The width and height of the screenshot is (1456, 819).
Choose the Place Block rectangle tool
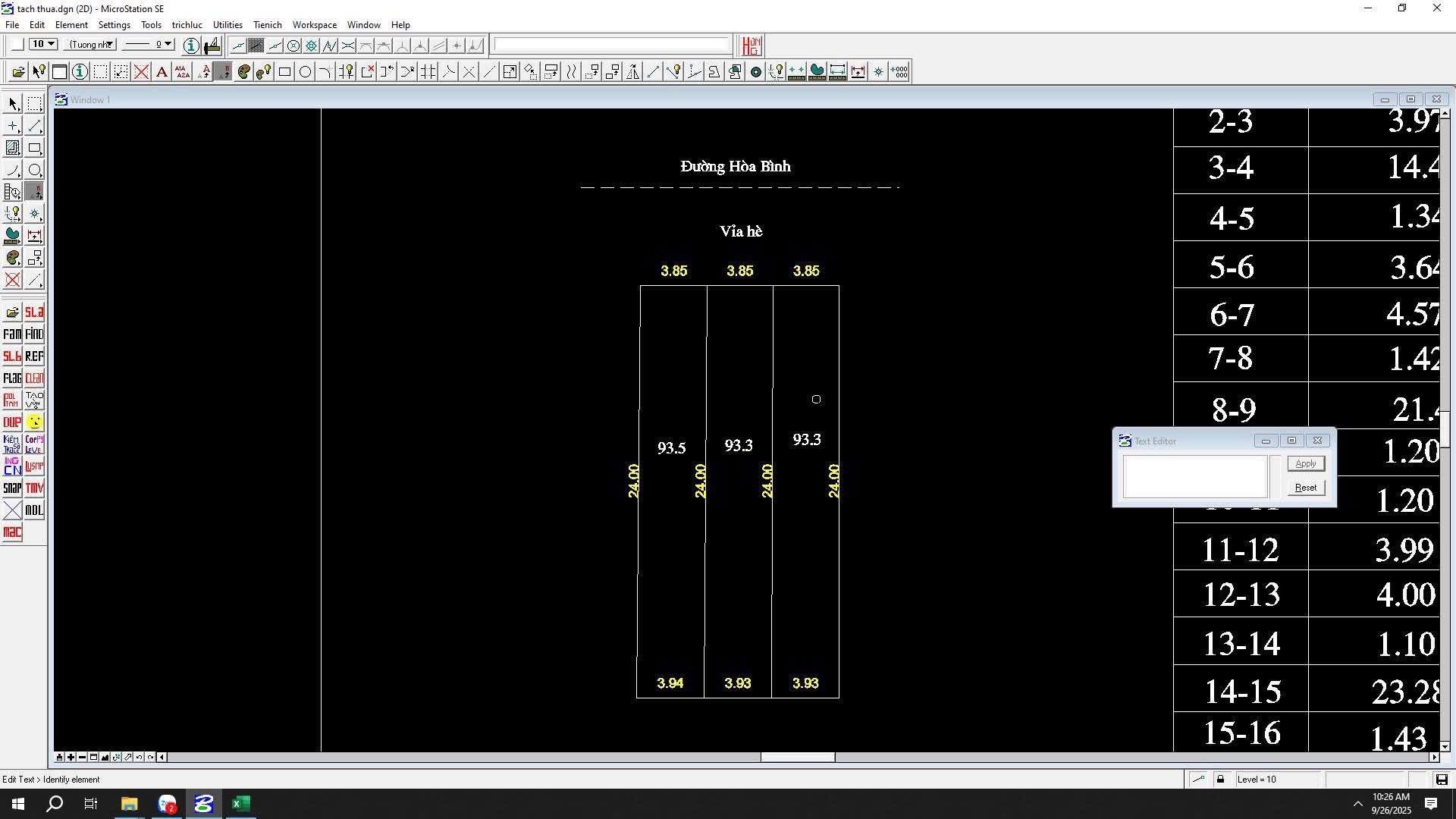click(x=284, y=72)
